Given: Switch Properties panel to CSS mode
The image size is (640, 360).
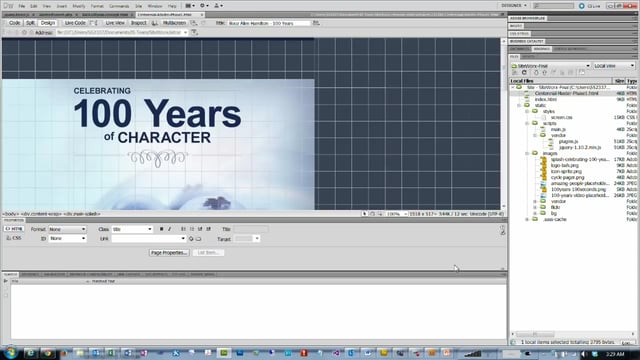Looking at the screenshot, I should [14, 238].
